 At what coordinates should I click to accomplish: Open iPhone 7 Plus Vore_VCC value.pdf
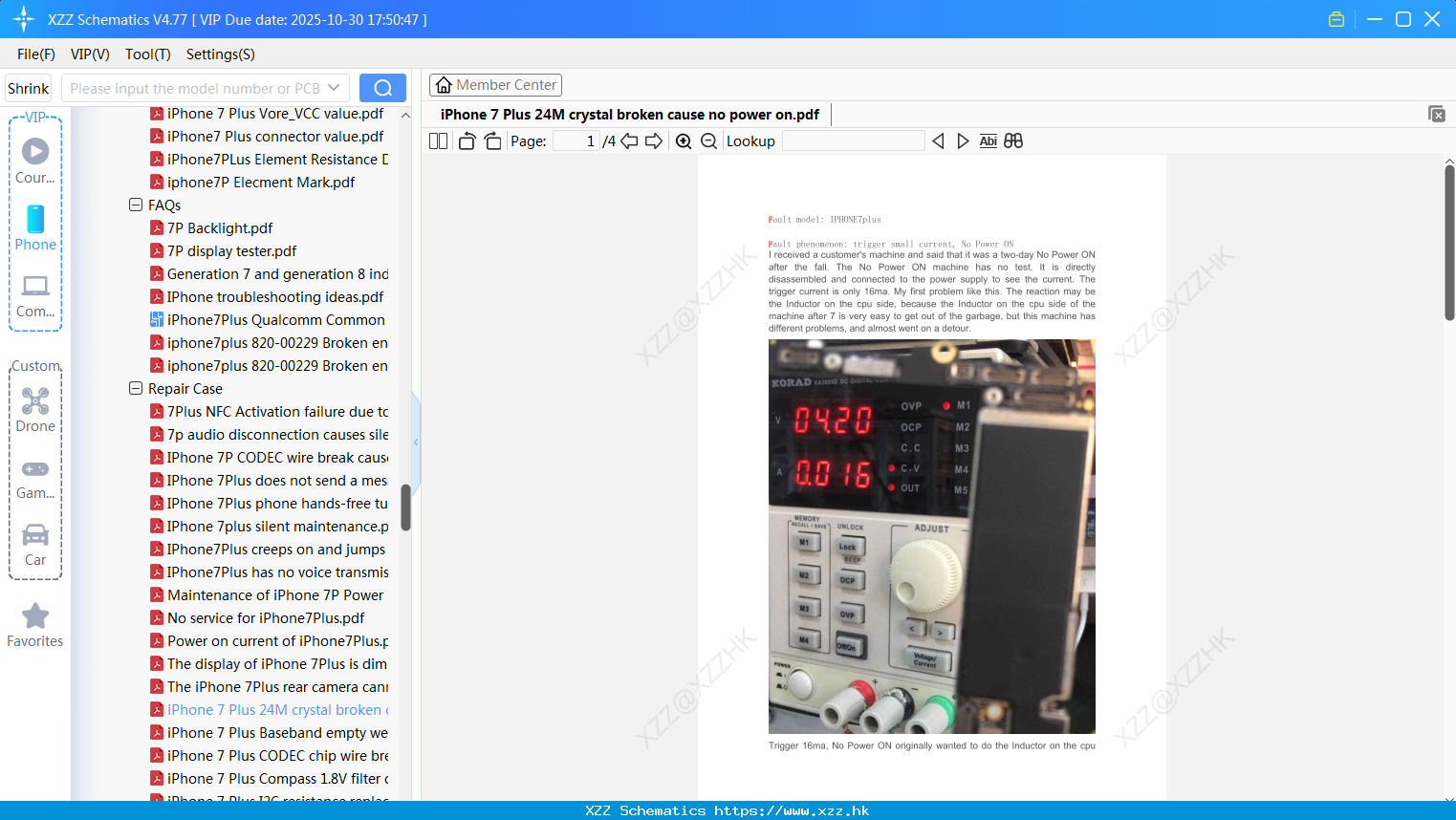coord(267,114)
